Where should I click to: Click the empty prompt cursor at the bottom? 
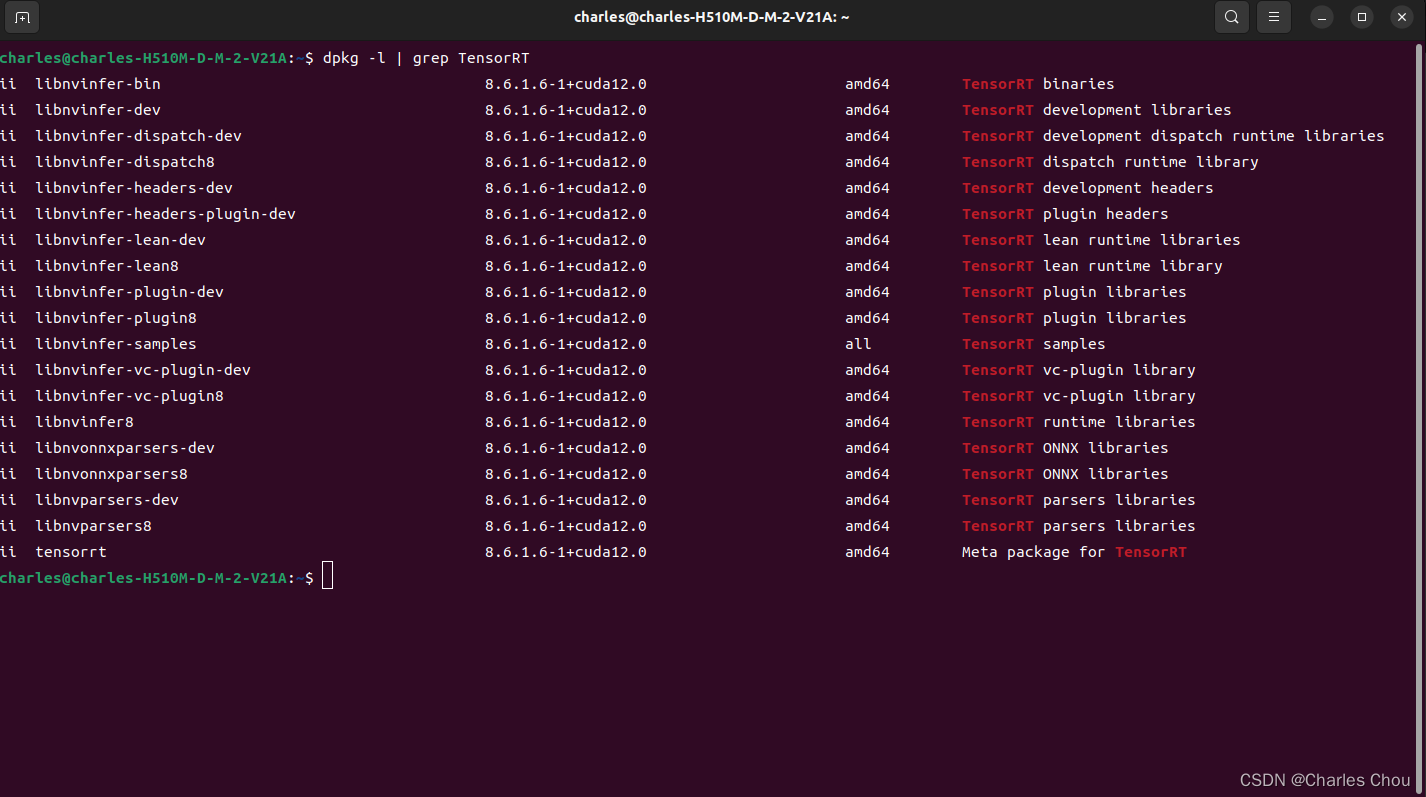[x=328, y=577]
